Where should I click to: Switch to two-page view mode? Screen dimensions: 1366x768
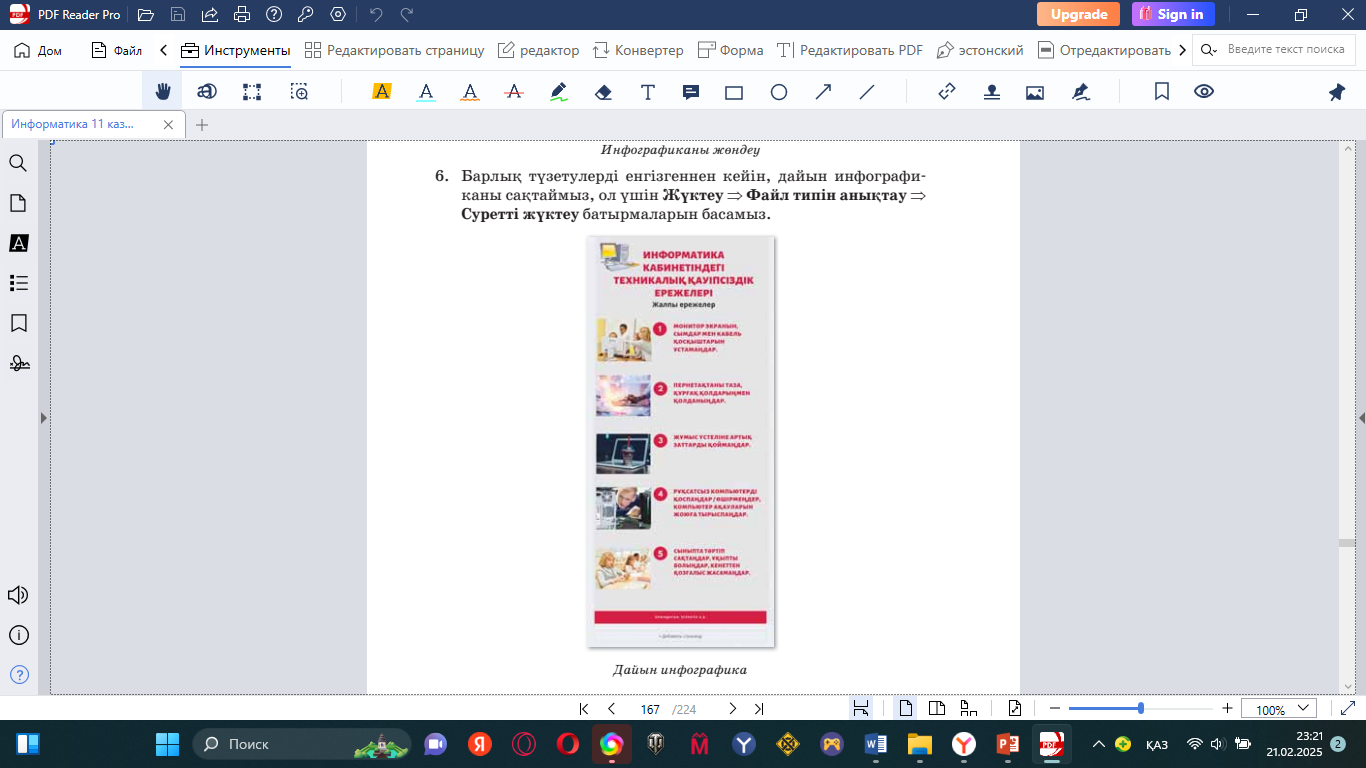pyautogui.click(x=937, y=709)
